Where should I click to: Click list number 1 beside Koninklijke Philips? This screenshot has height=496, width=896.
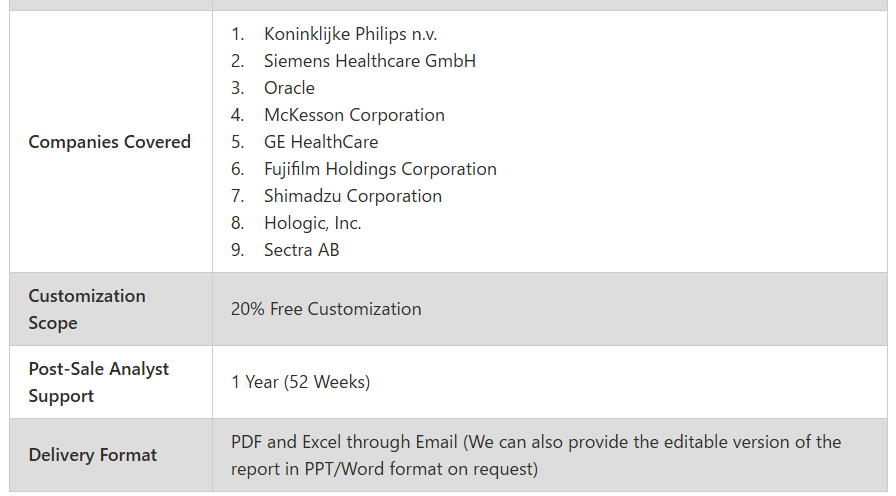click(237, 34)
